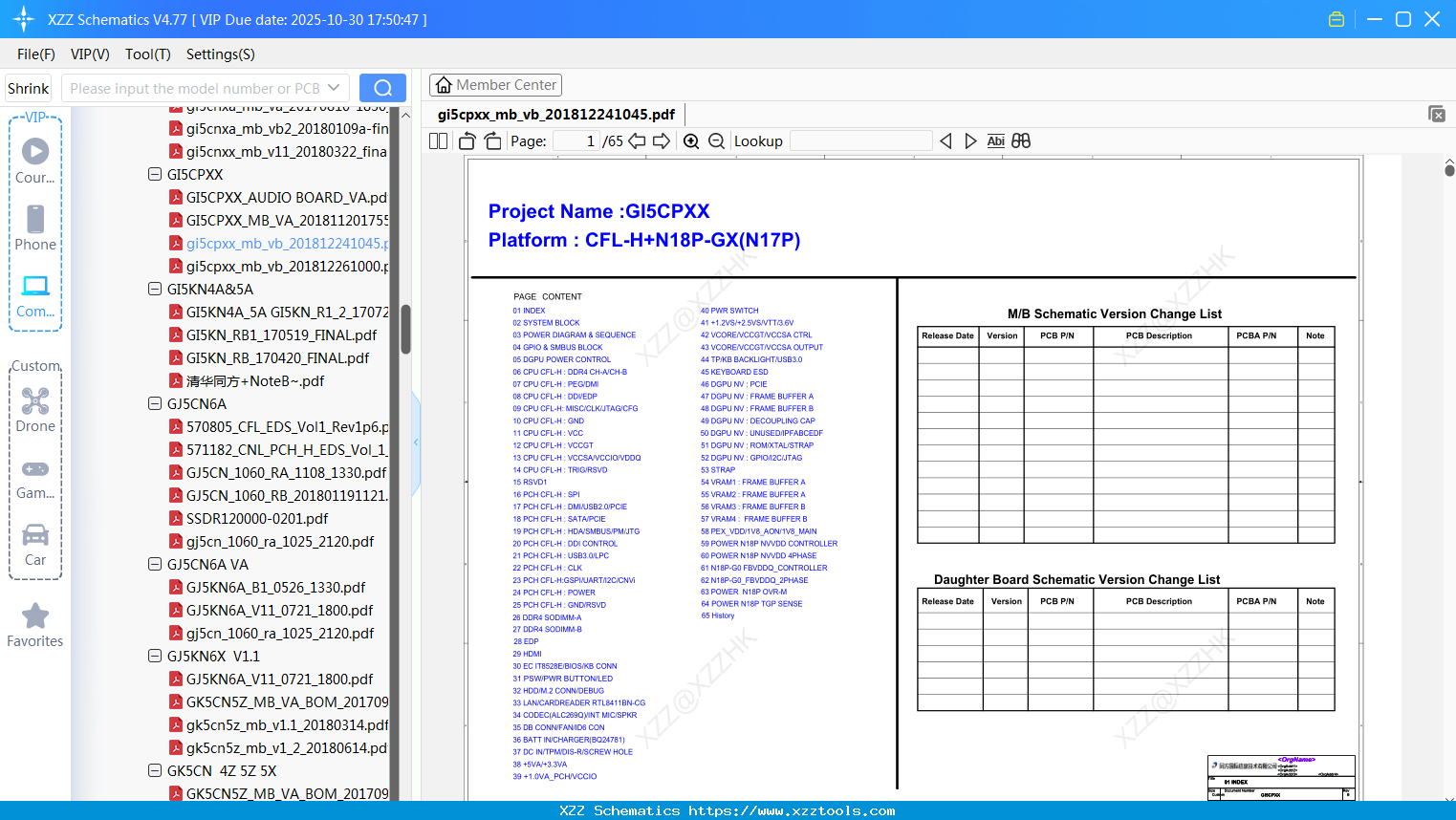Open GI5KN_RB1_170519_FINAL.pdf

coord(282,335)
